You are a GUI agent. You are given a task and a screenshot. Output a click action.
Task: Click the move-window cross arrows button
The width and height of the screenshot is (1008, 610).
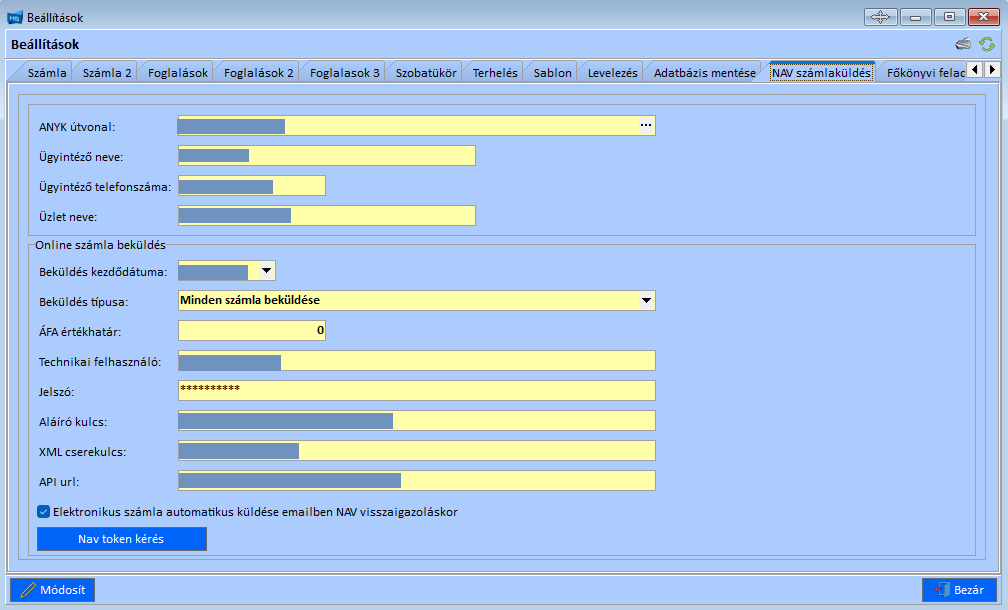[x=880, y=17]
